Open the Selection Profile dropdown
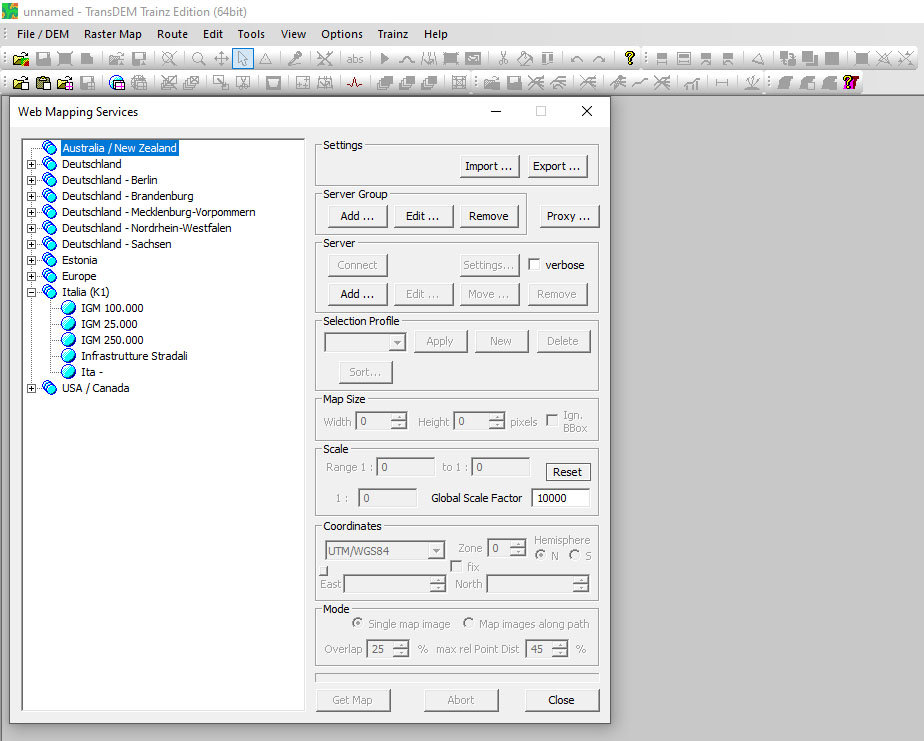 (x=398, y=342)
